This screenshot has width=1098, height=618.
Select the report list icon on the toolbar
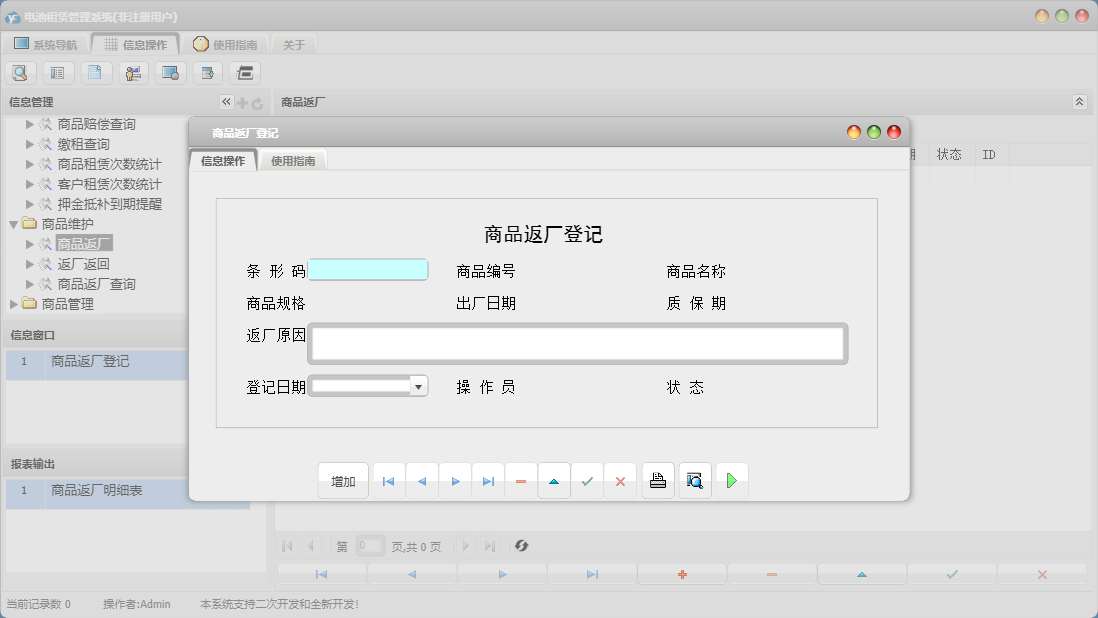(x=56, y=72)
